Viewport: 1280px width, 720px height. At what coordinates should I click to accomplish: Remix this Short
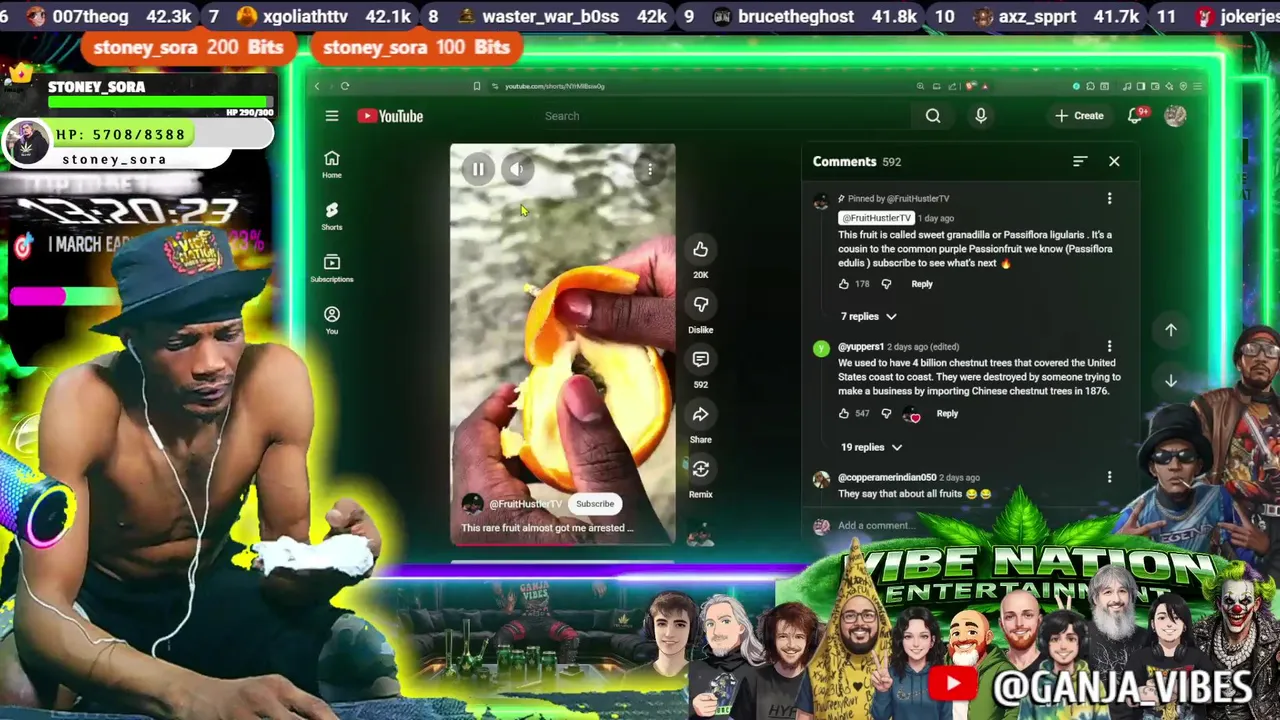coord(700,469)
